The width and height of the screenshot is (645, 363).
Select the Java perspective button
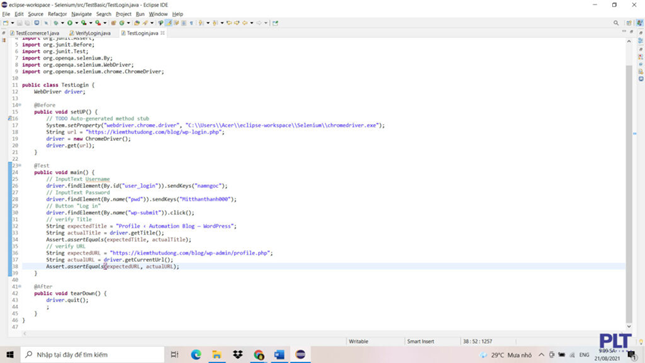[x=640, y=23]
